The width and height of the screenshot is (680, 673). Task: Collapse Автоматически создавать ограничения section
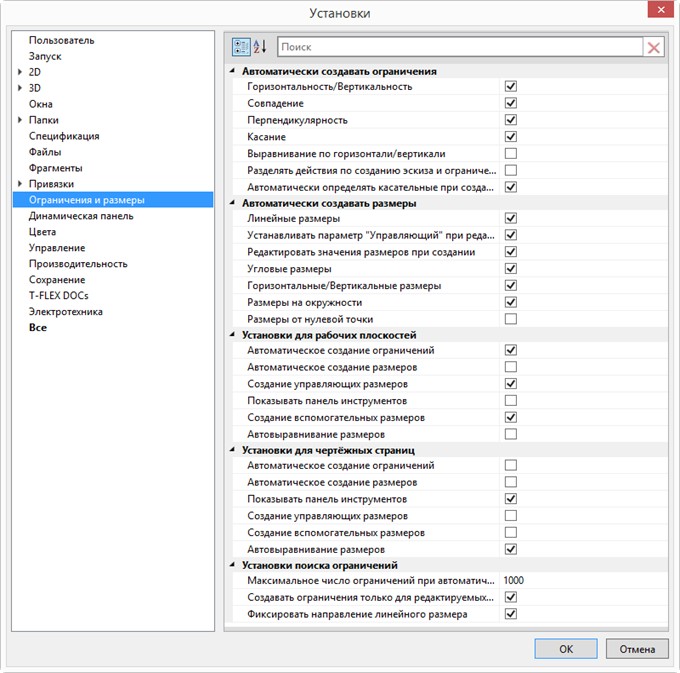[x=232, y=71]
